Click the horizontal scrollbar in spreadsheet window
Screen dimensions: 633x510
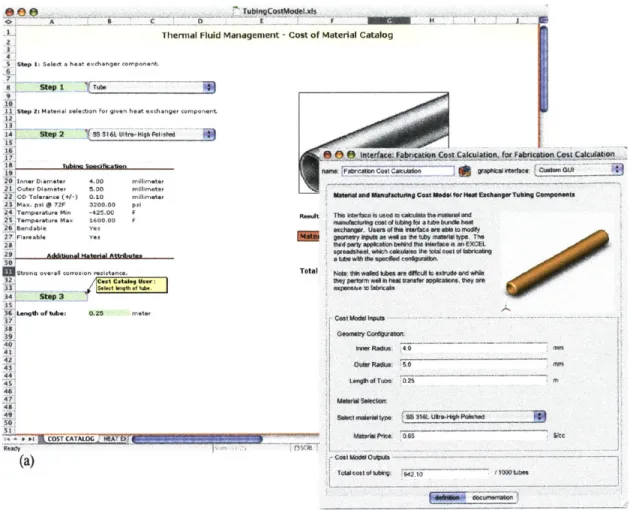tap(197, 439)
